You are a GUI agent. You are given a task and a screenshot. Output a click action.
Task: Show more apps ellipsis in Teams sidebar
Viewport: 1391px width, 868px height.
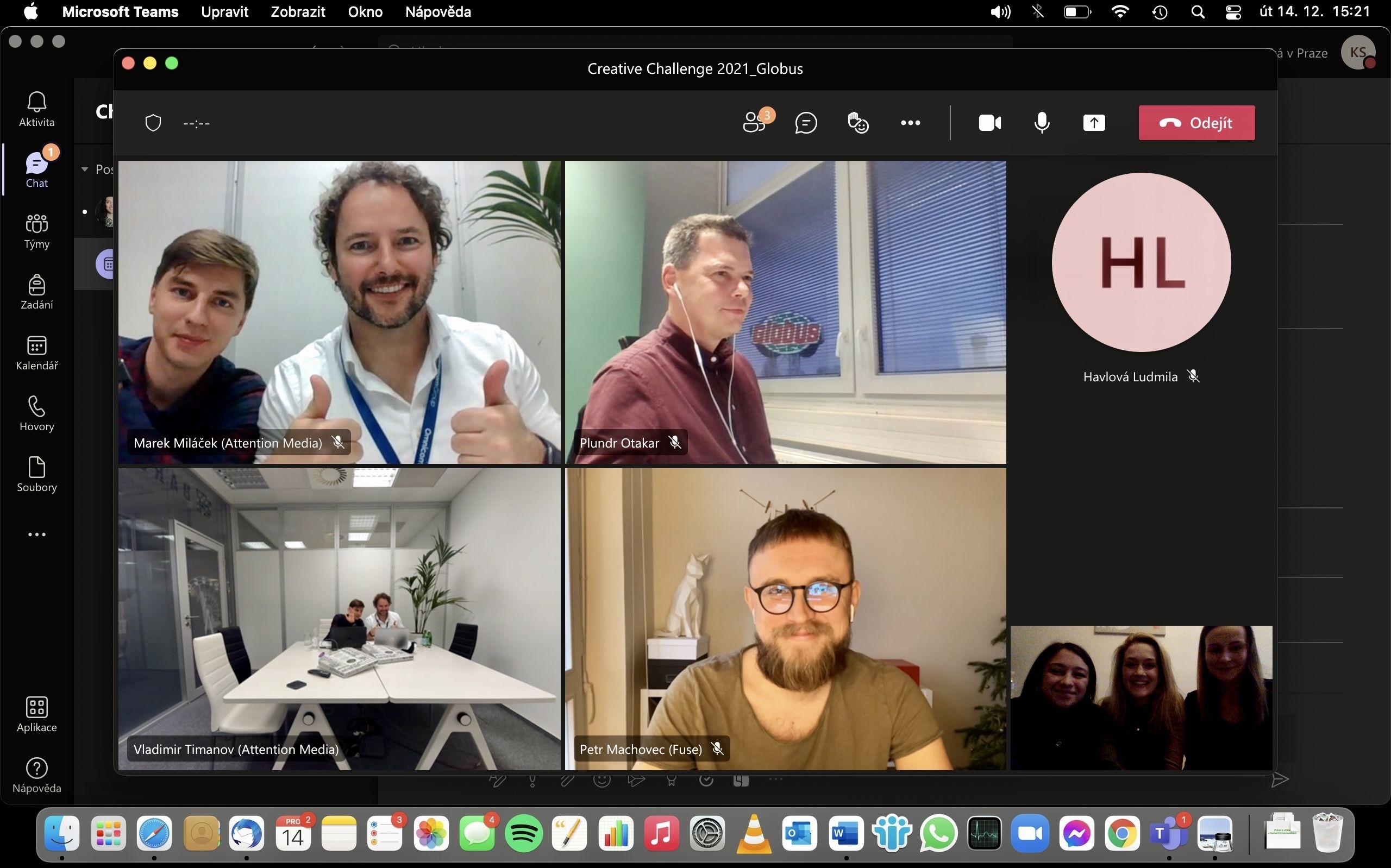[37, 534]
